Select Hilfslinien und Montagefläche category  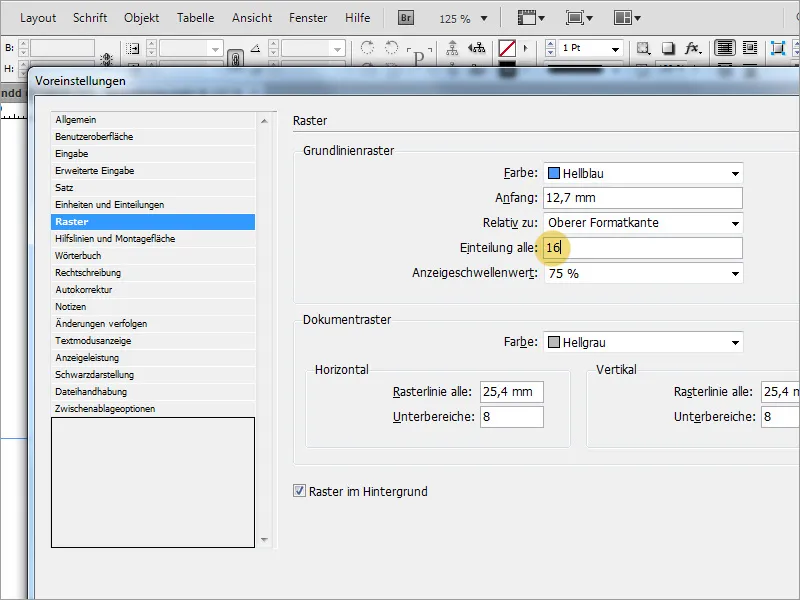[153, 239]
